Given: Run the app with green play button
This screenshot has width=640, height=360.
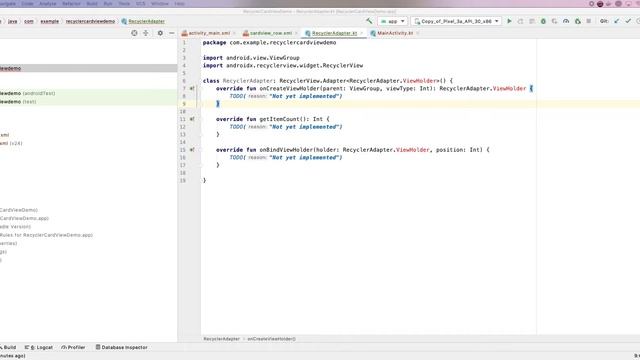Looking at the screenshot, I should tap(509, 21).
